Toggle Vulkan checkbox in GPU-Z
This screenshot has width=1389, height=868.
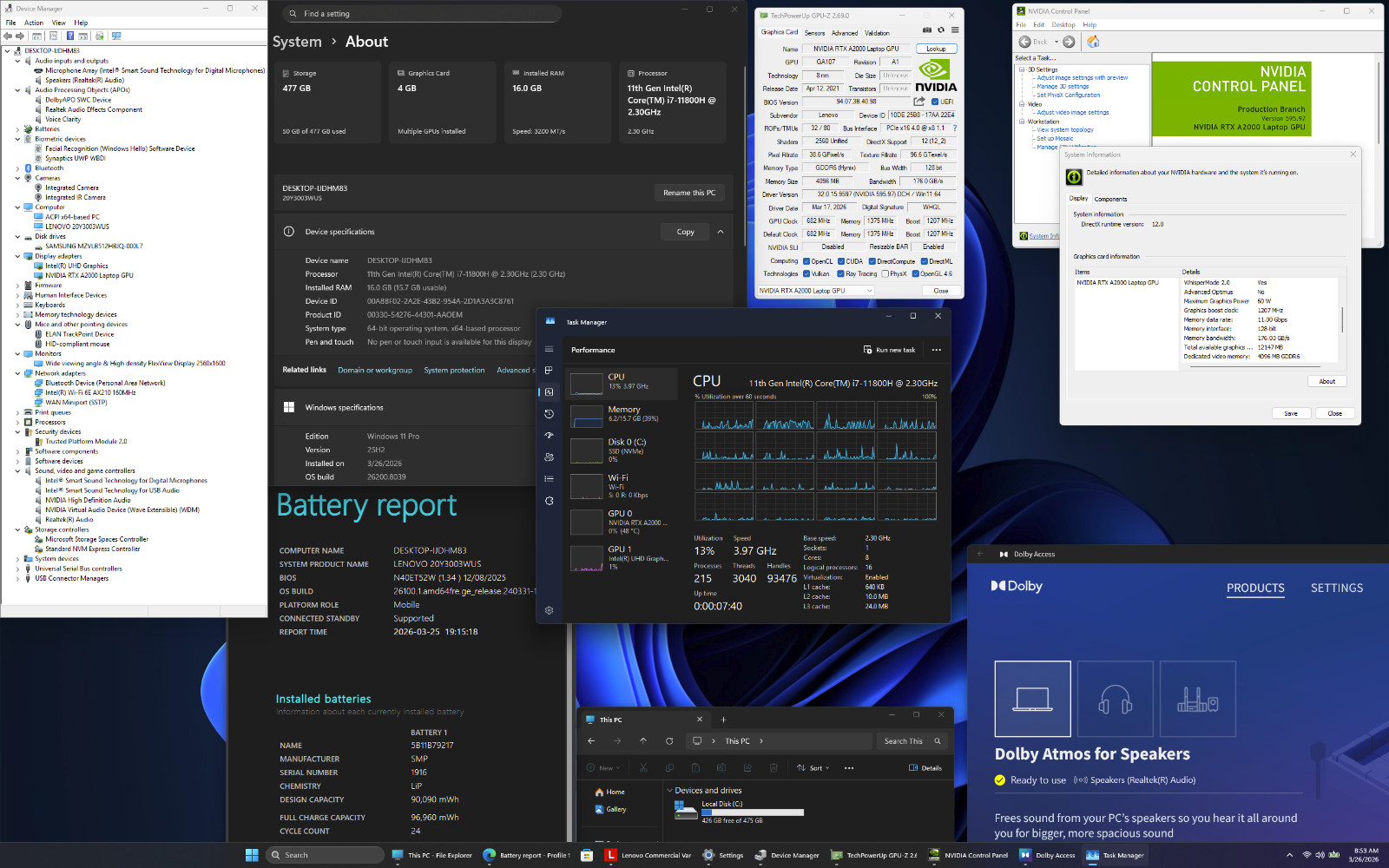(x=806, y=274)
